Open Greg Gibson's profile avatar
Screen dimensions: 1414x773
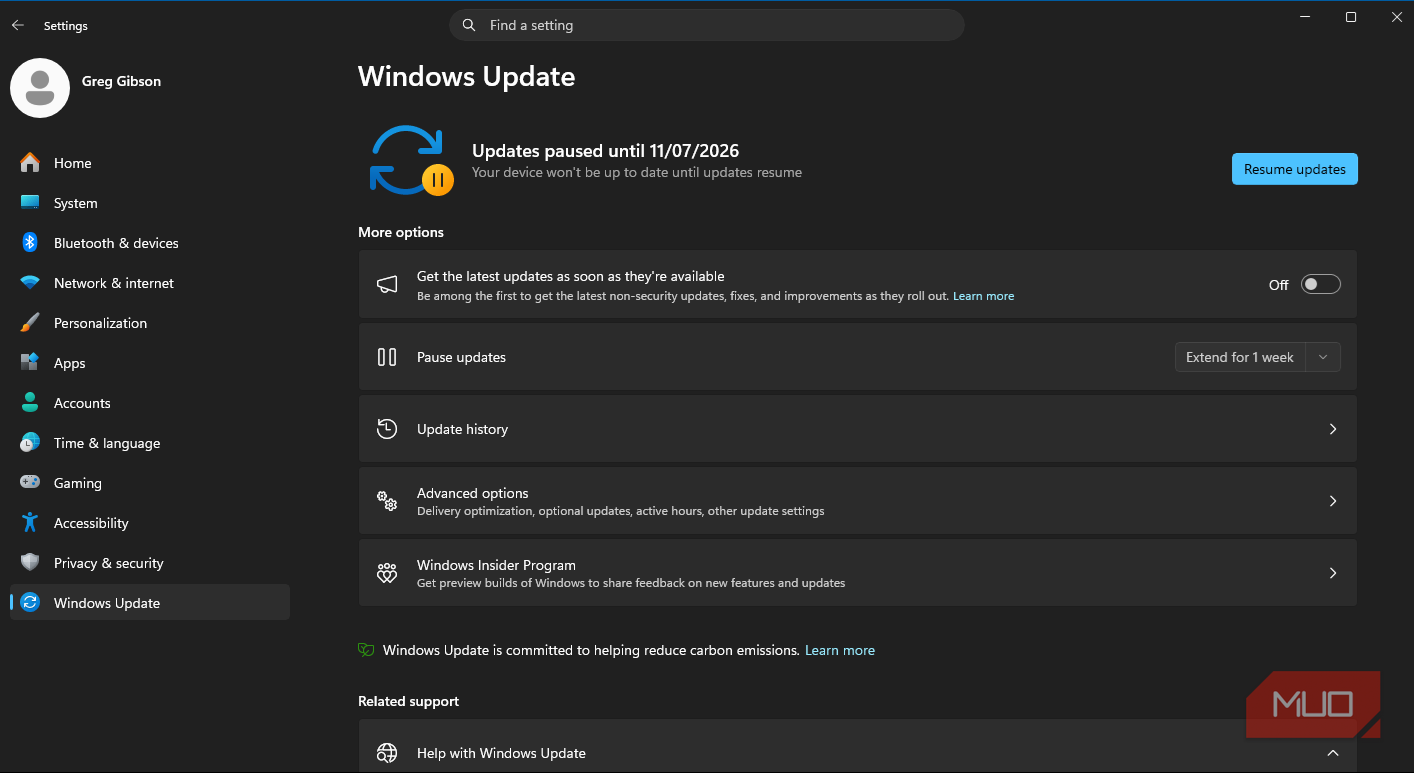(x=40, y=87)
